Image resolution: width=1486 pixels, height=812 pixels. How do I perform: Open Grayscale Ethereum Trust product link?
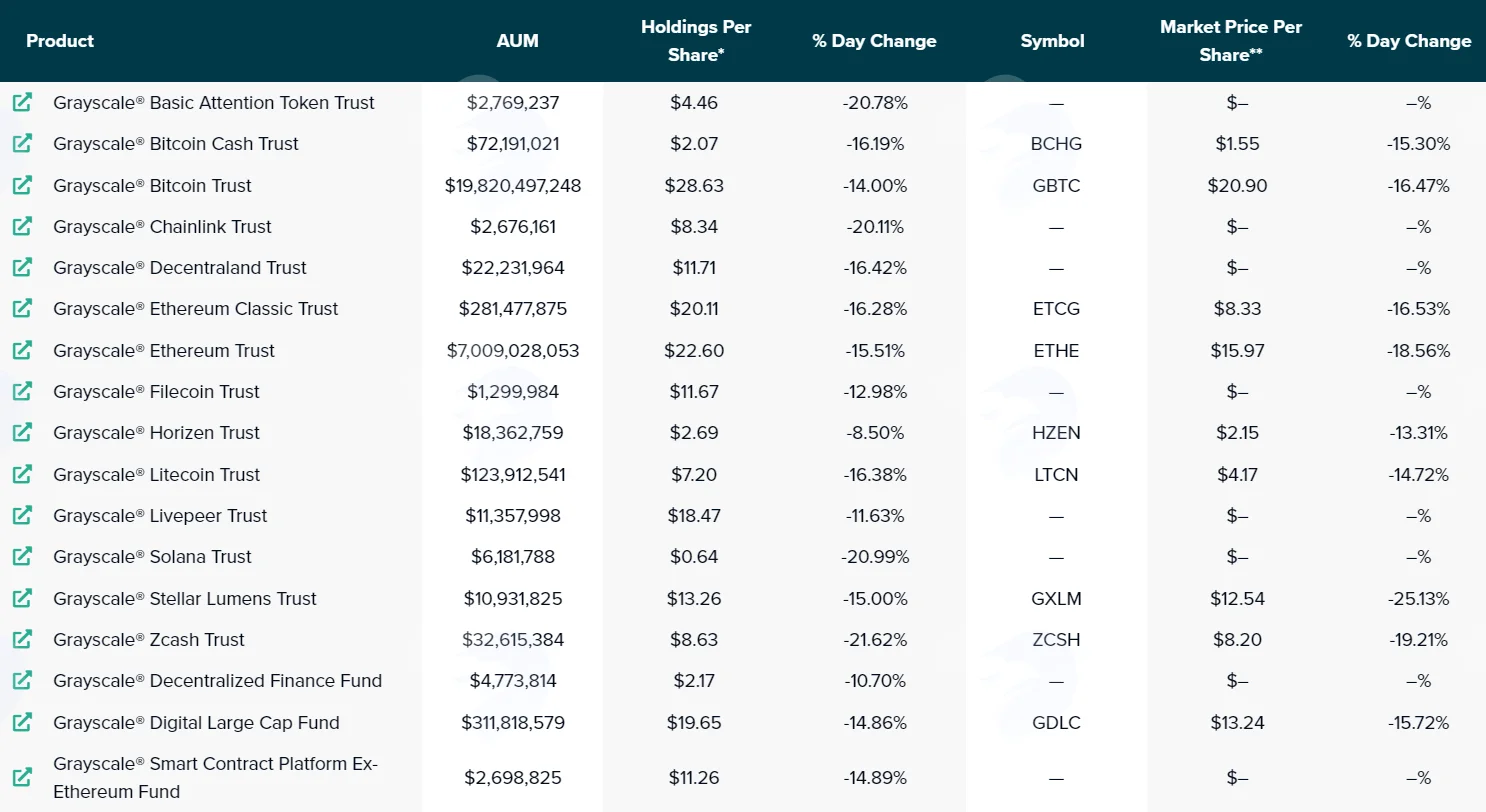click(164, 350)
